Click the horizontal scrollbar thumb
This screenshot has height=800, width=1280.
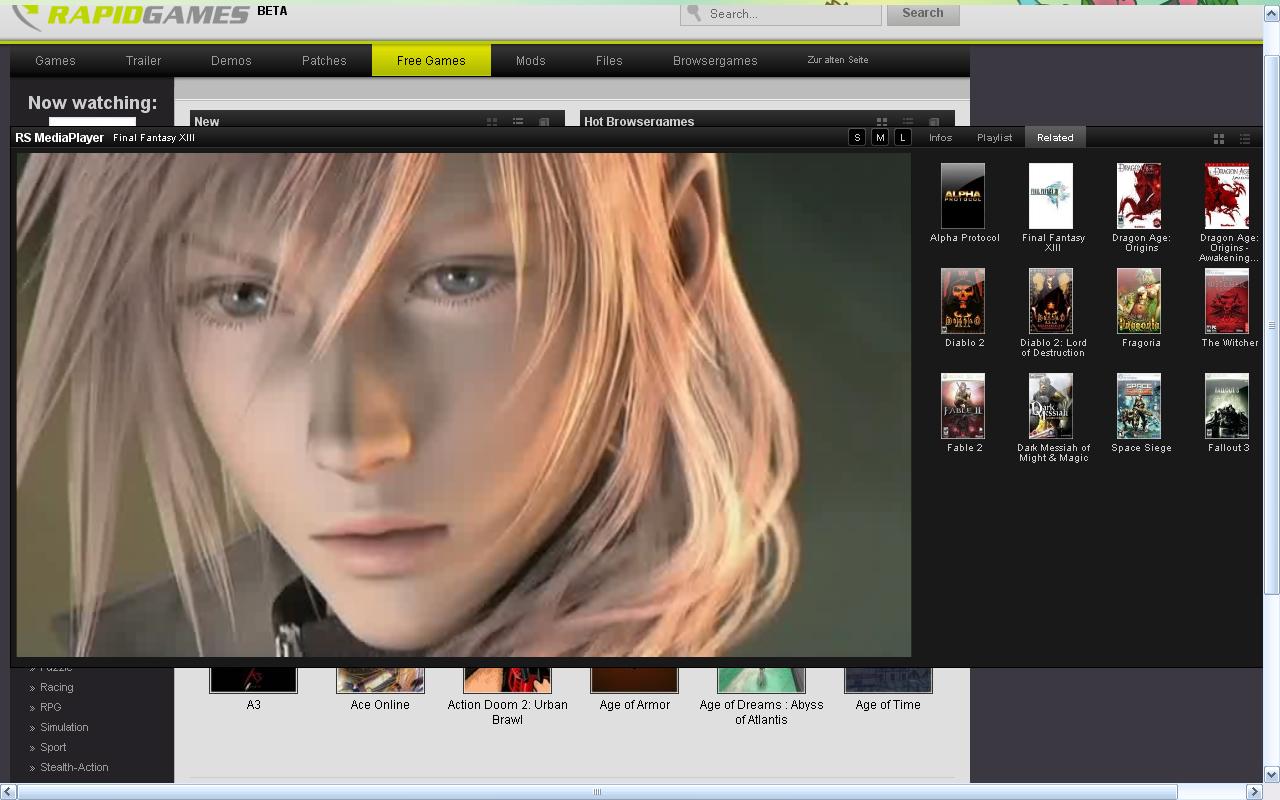point(597,792)
